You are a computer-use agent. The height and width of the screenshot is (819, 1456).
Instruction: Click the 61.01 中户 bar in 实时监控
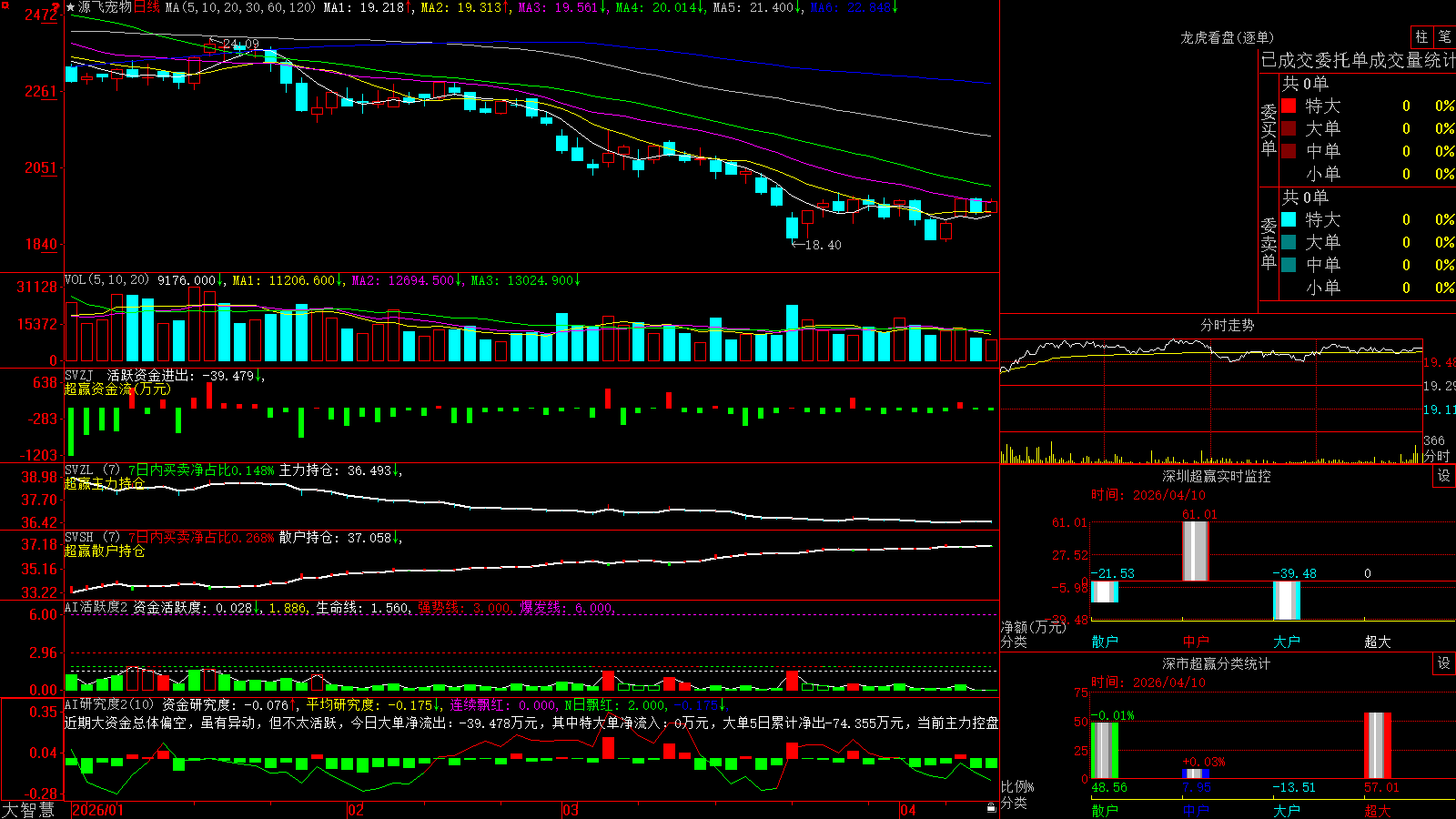pos(1196,551)
